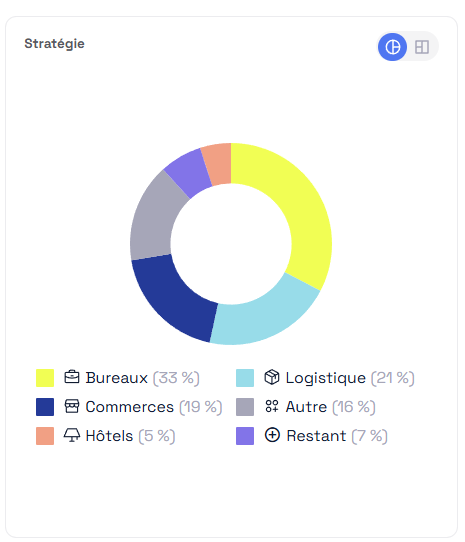Click the Bureaux legend label
The image size is (465, 542).
[117, 378]
